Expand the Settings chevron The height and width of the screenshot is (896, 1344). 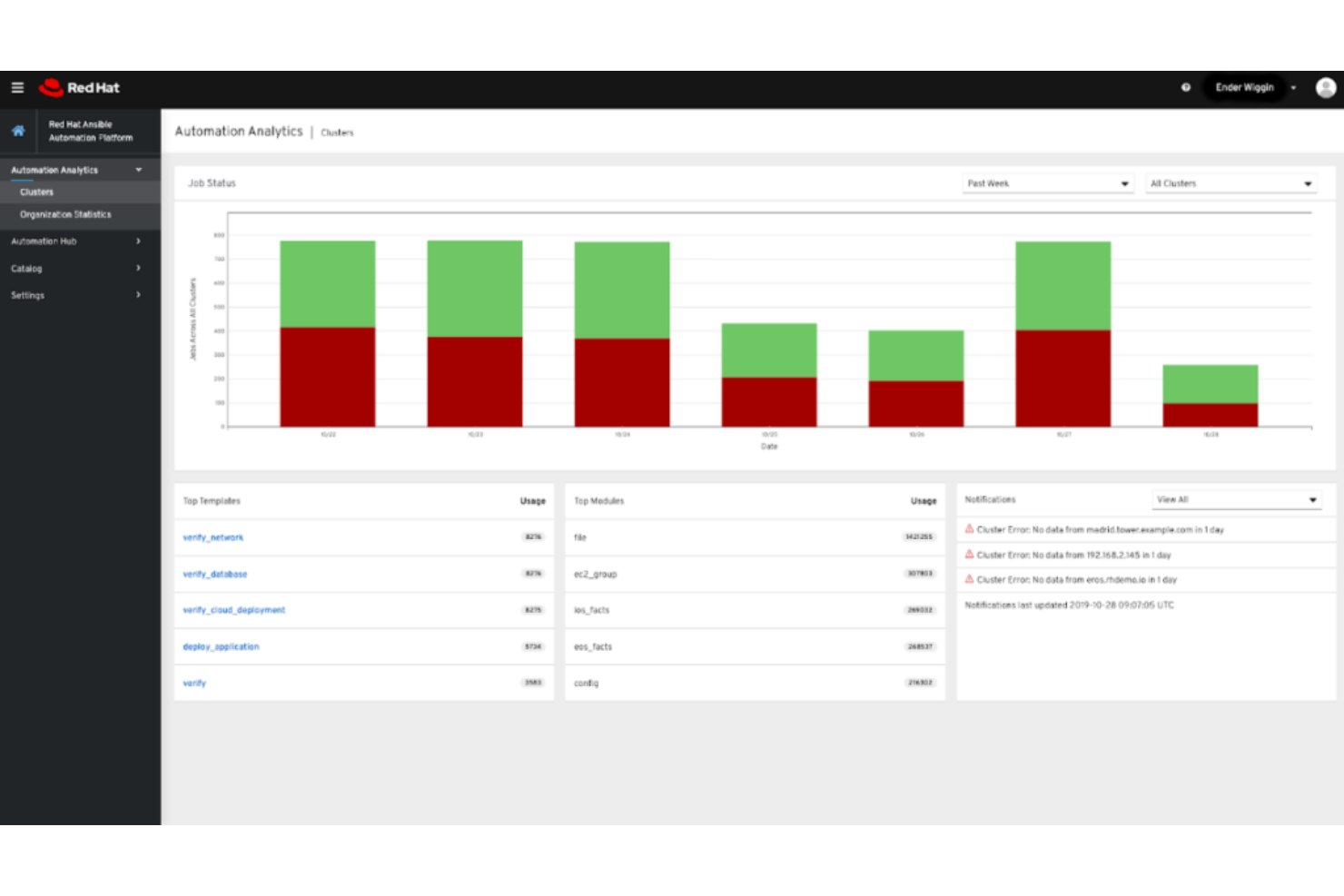138,295
